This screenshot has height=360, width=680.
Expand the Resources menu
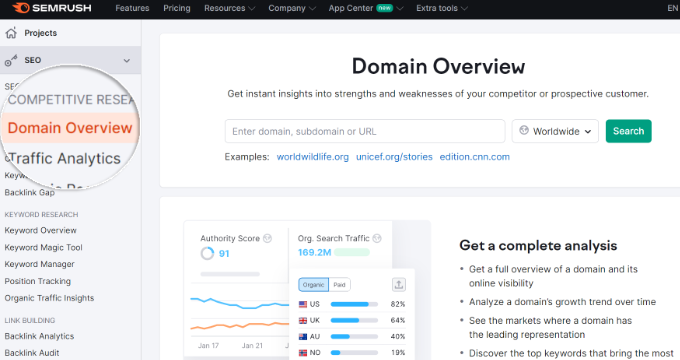point(229,8)
